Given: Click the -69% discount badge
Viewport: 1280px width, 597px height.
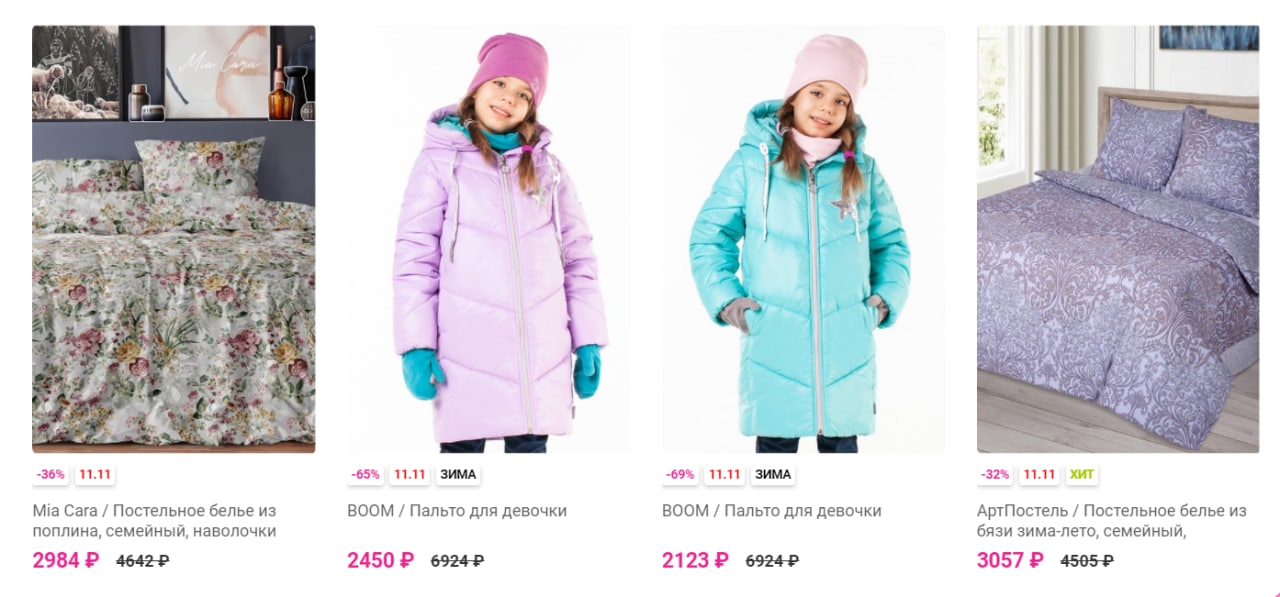Looking at the screenshot, I should [x=680, y=475].
